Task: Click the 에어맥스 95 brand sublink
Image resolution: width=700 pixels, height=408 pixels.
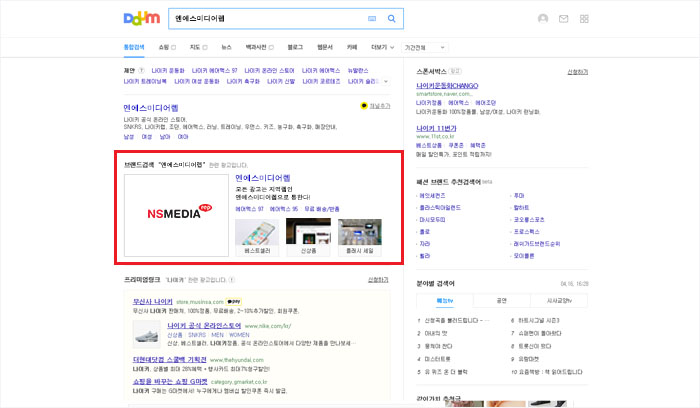Action: coord(283,209)
